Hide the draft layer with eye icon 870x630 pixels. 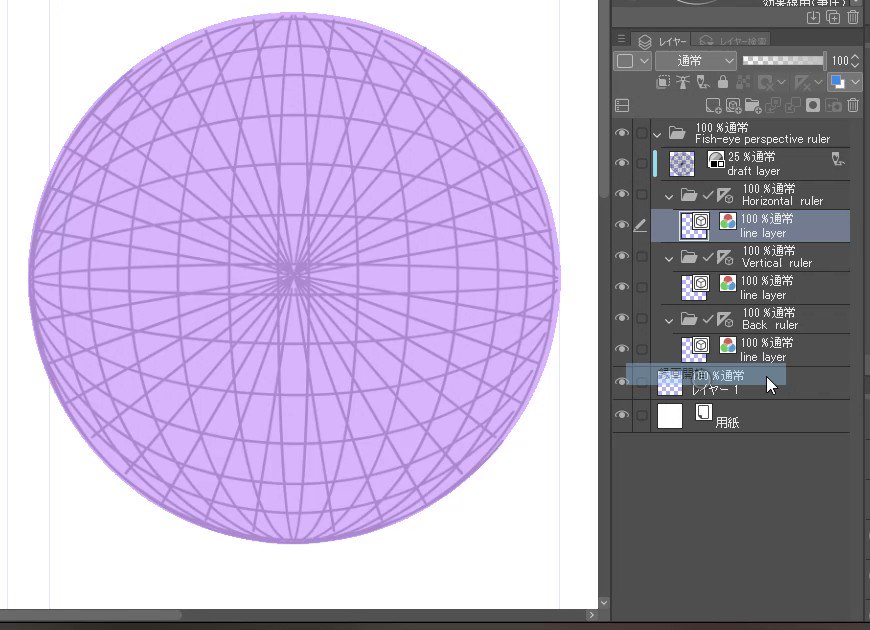(622, 163)
